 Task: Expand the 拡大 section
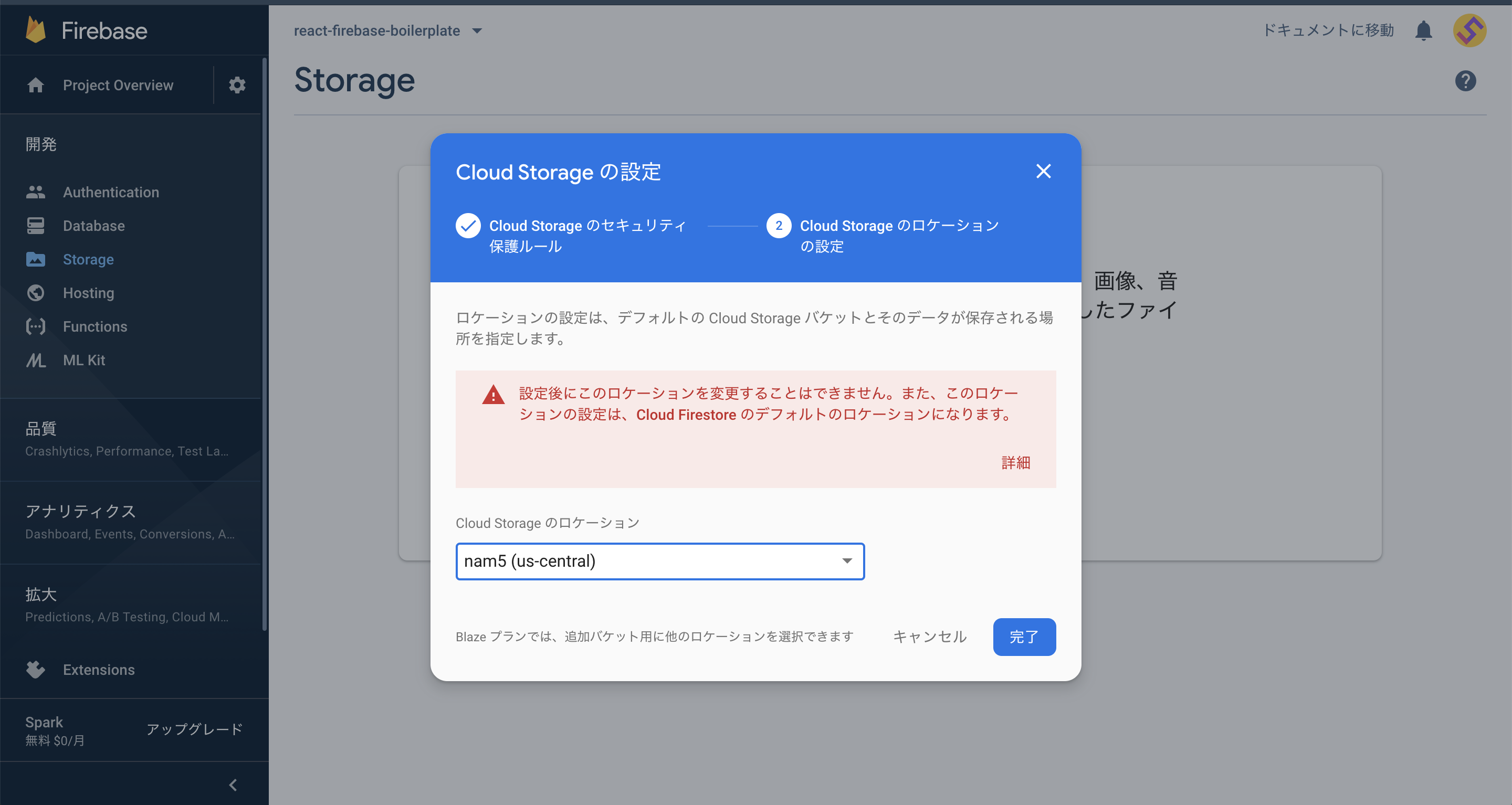coord(130,605)
